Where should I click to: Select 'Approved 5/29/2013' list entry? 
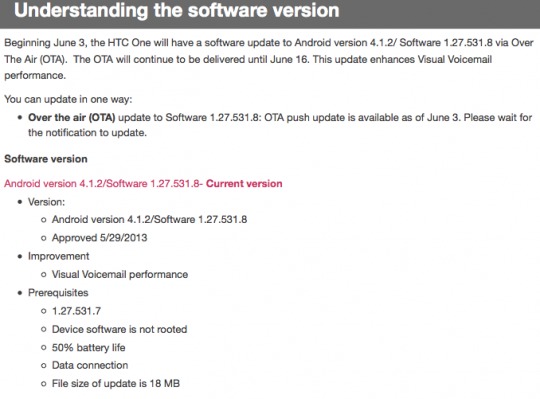100,238
